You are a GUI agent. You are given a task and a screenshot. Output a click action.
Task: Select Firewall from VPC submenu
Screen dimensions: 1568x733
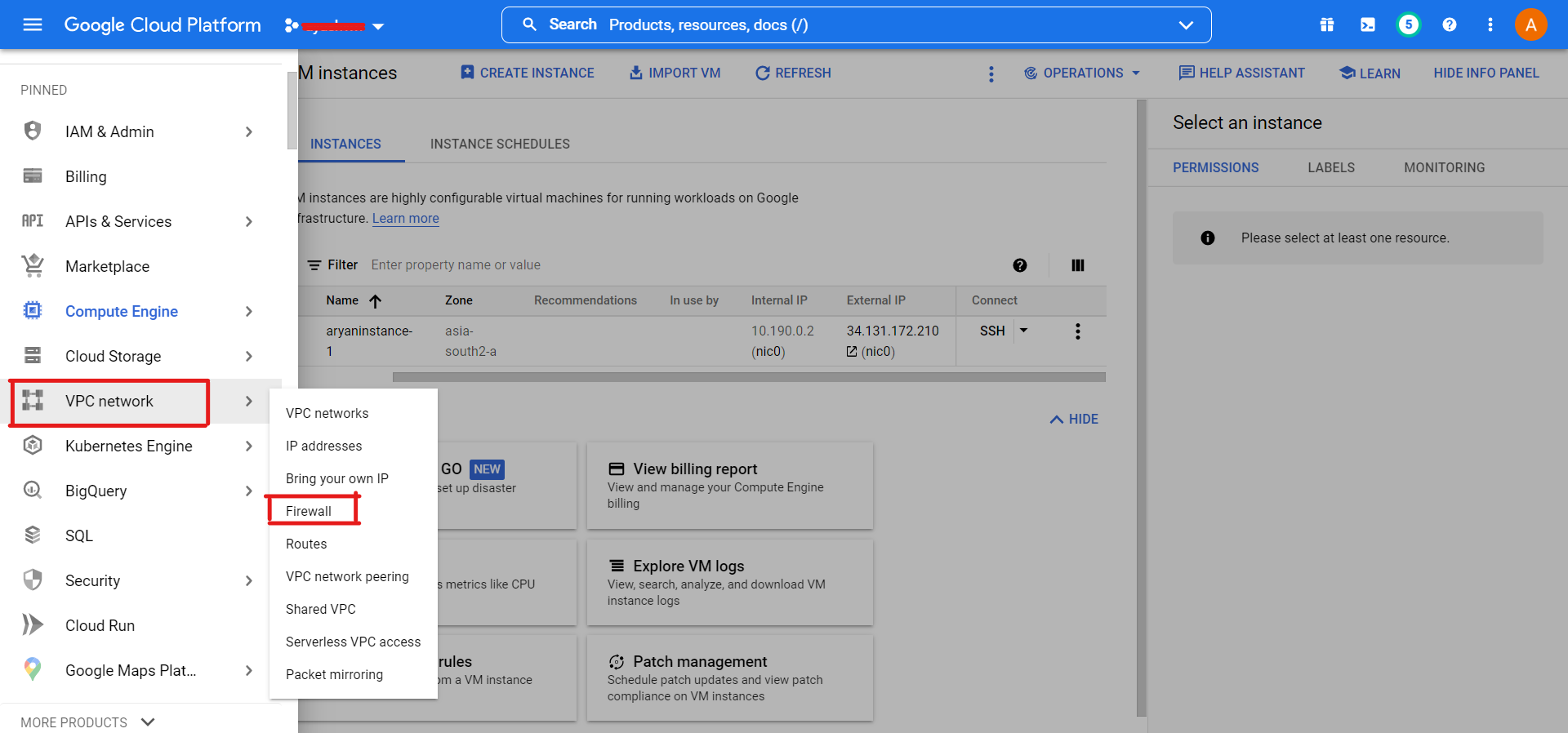309,511
